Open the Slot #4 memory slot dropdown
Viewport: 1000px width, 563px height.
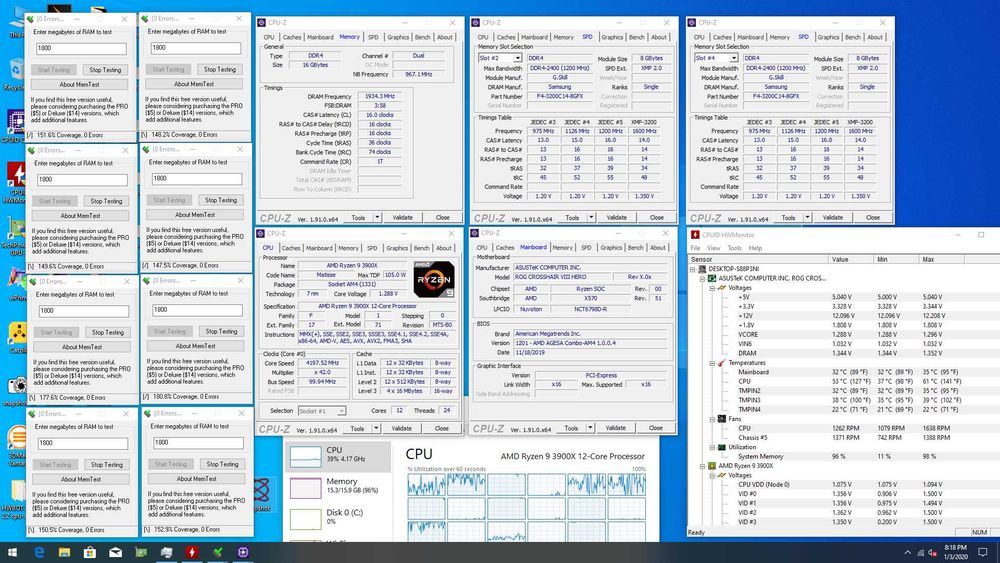734,58
